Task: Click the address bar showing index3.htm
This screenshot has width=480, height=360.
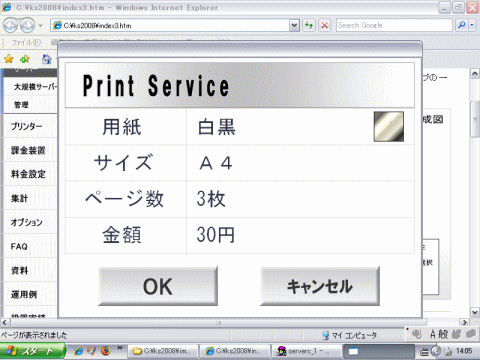Action: [x=171, y=25]
